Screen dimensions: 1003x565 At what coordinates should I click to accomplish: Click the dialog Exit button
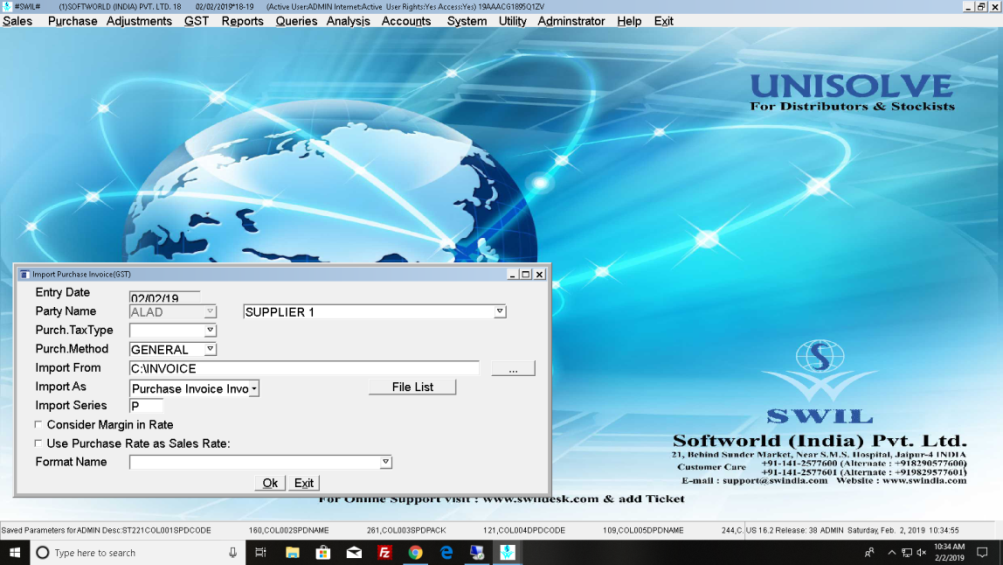coord(304,483)
